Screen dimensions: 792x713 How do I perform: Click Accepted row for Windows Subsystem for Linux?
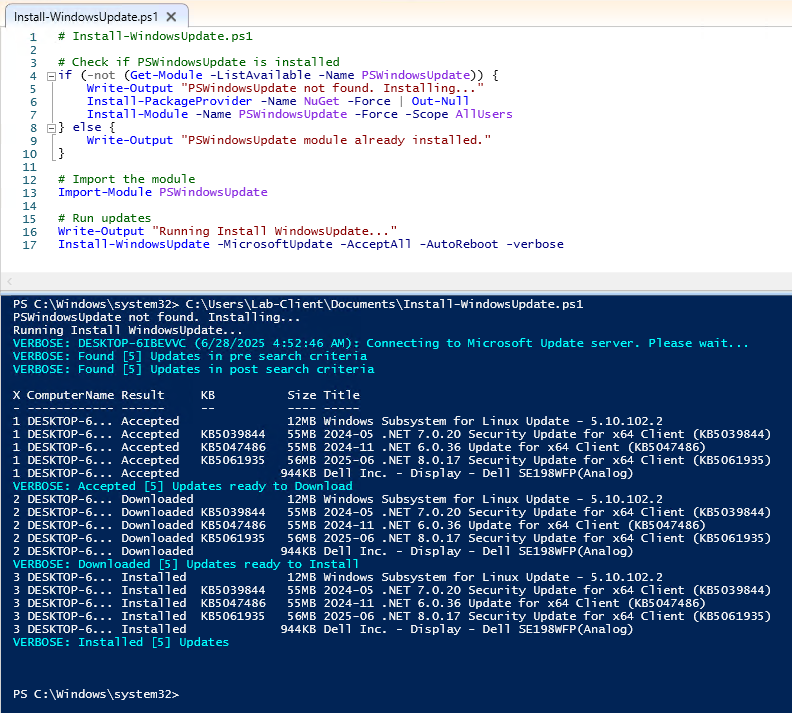click(x=338, y=421)
